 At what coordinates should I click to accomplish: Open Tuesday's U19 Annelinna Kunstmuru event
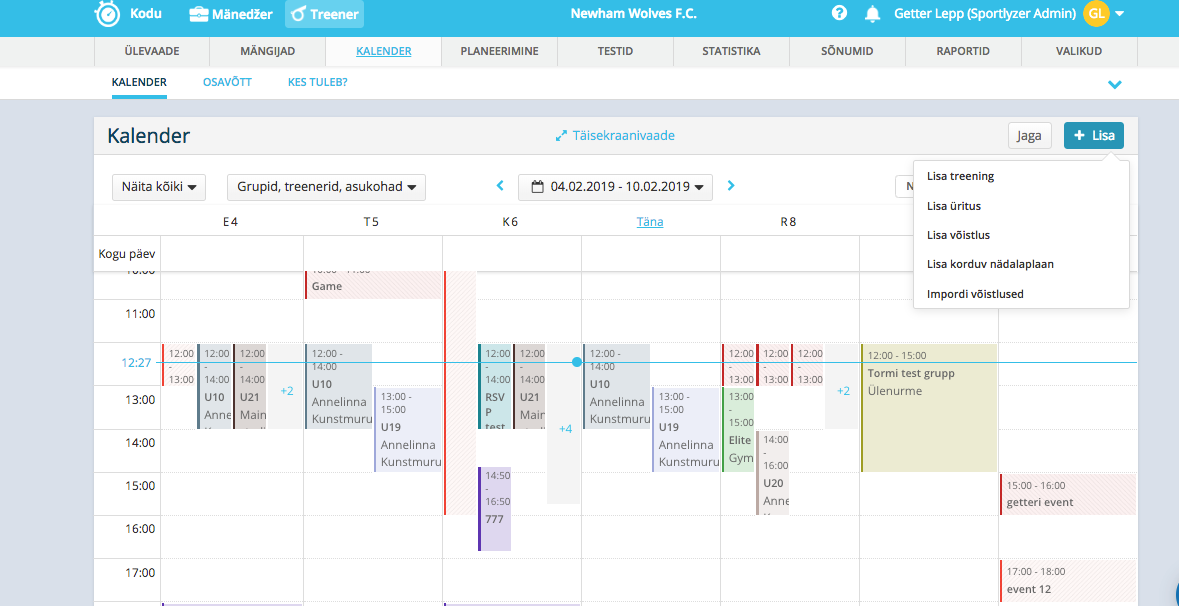(x=408, y=429)
